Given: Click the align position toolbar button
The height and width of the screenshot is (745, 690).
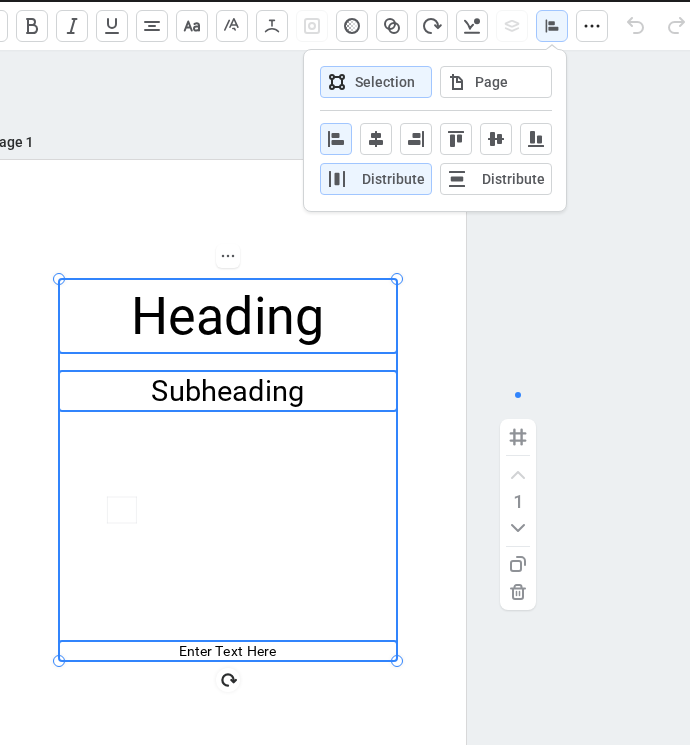Looking at the screenshot, I should 552,26.
